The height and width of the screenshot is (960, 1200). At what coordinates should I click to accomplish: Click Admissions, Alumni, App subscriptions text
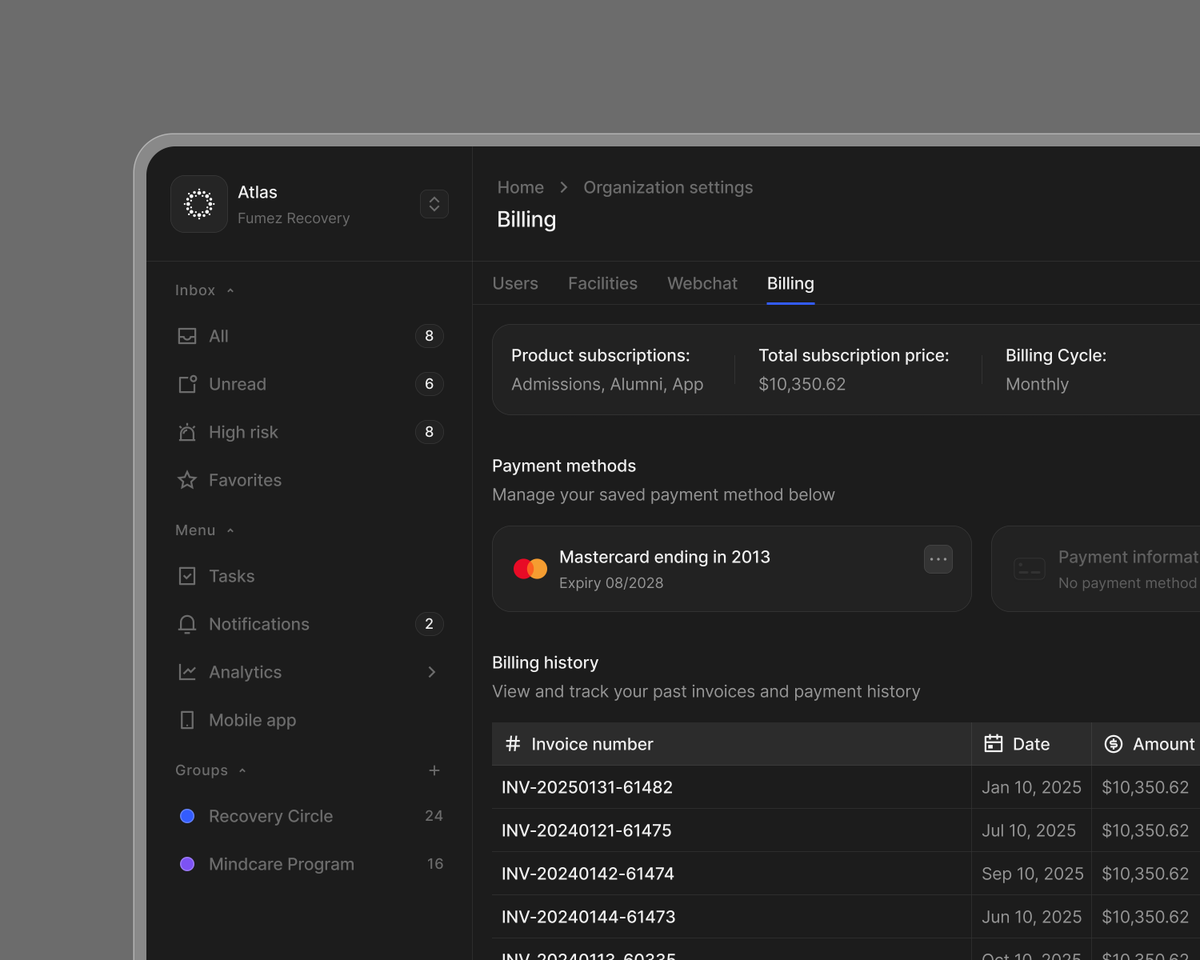(x=607, y=384)
